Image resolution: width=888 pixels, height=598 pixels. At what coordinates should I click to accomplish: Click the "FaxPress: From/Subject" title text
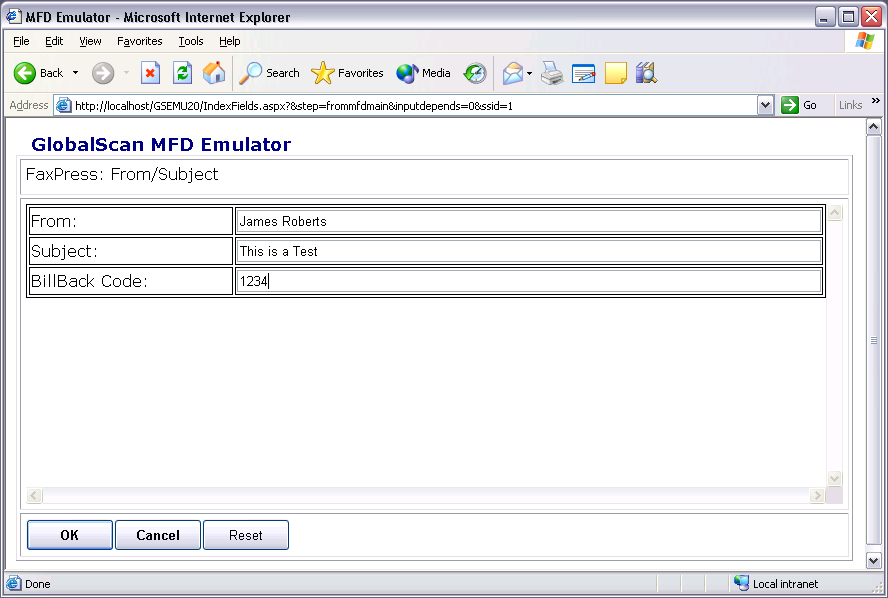pyautogui.click(x=122, y=174)
